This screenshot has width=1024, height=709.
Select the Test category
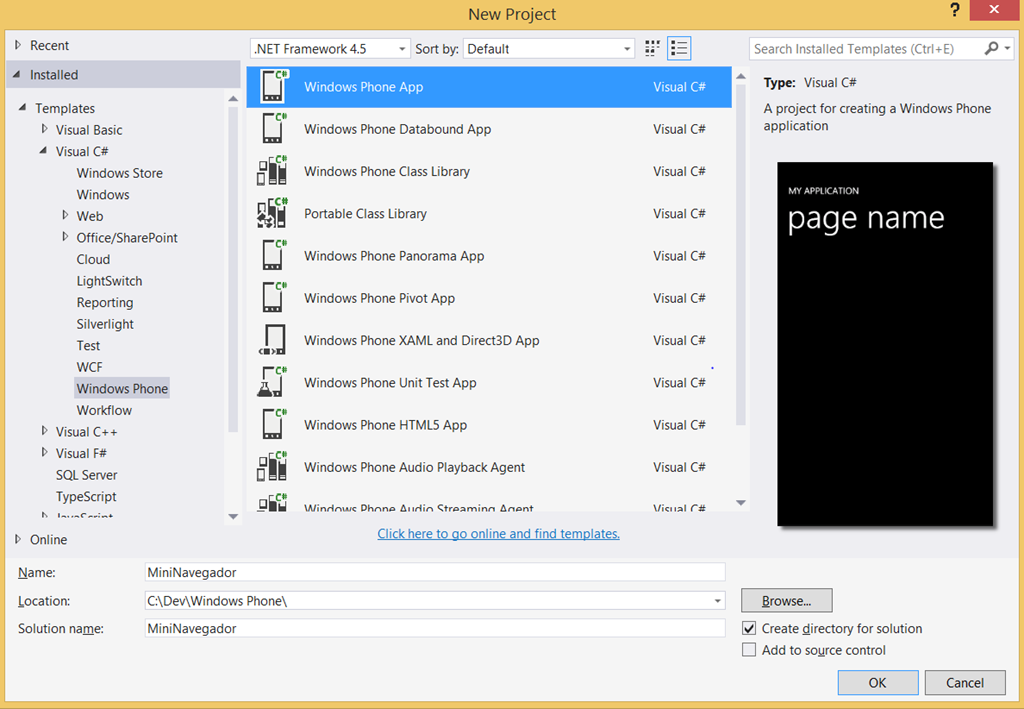(x=88, y=345)
